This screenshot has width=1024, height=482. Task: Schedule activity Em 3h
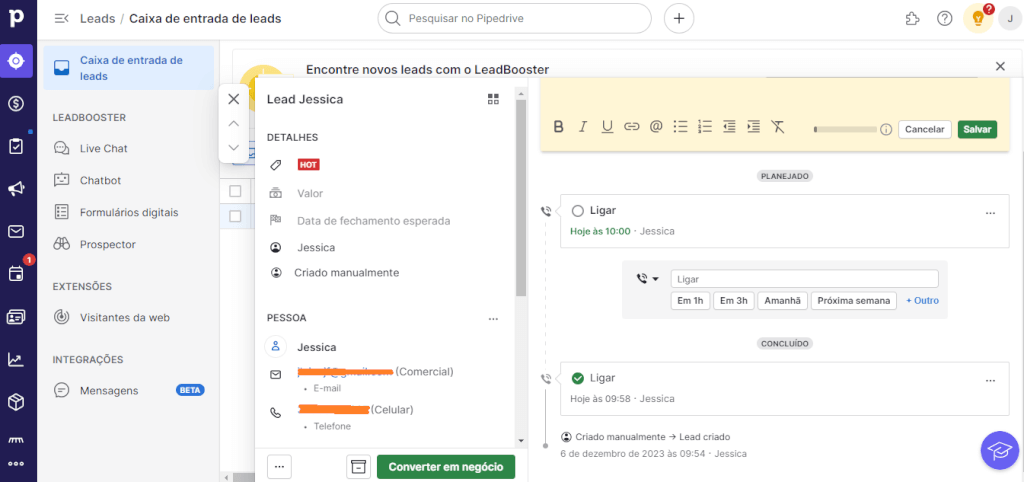734,301
